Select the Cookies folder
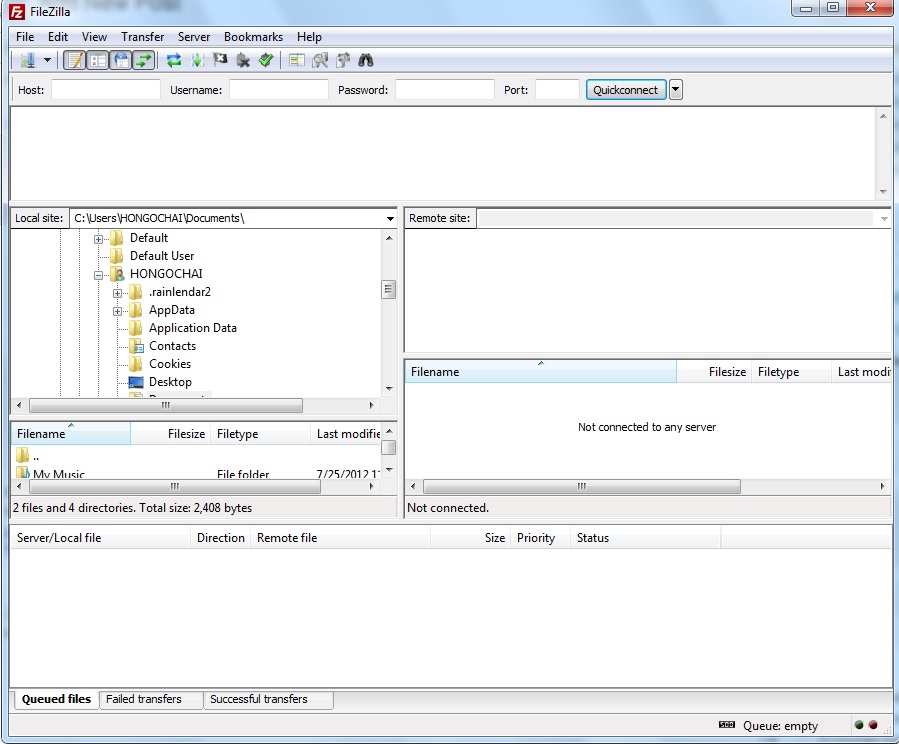This screenshot has height=744, width=899. tap(170, 364)
